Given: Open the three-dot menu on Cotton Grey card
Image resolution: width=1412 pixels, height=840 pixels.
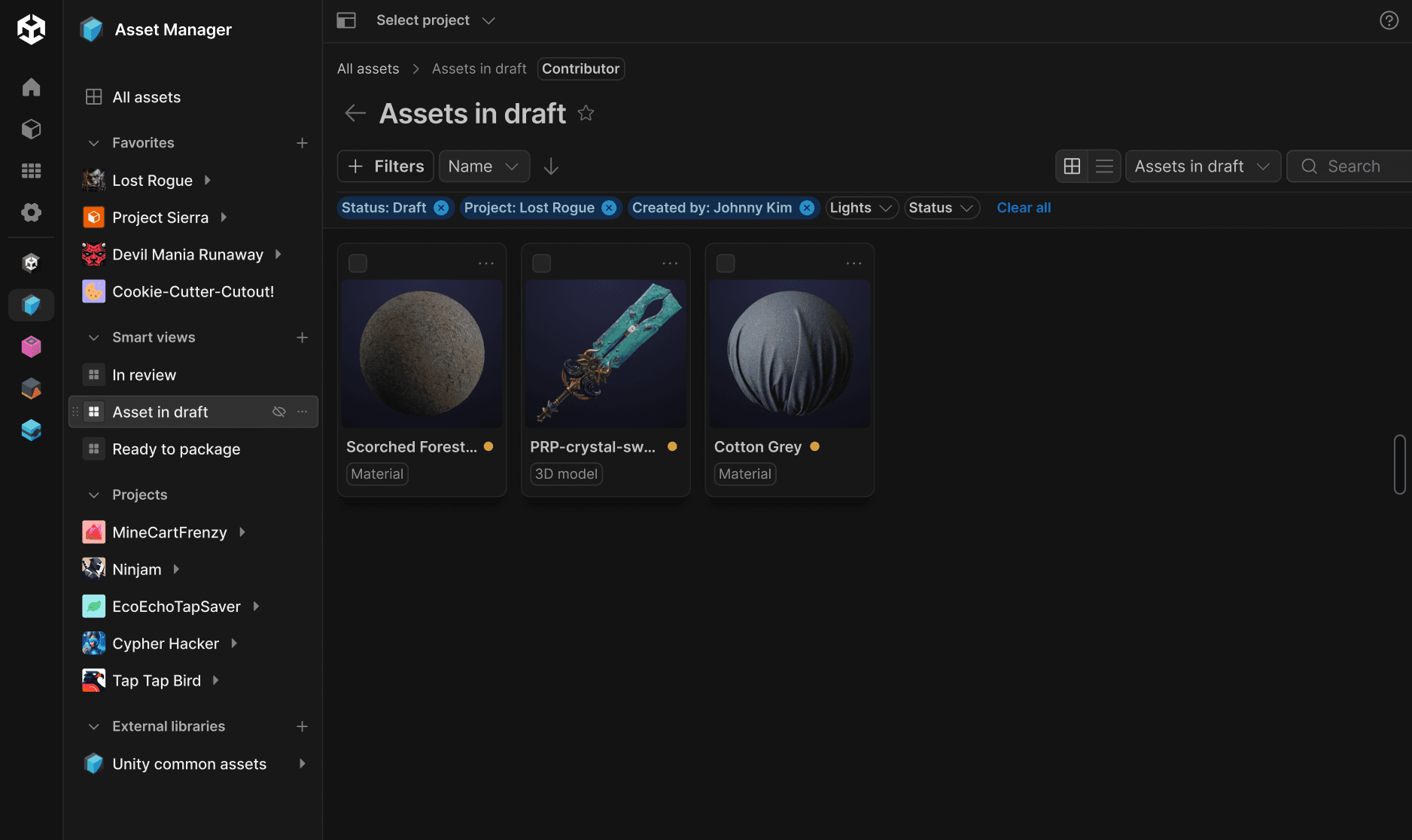Looking at the screenshot, I should (x=853, y=263).
